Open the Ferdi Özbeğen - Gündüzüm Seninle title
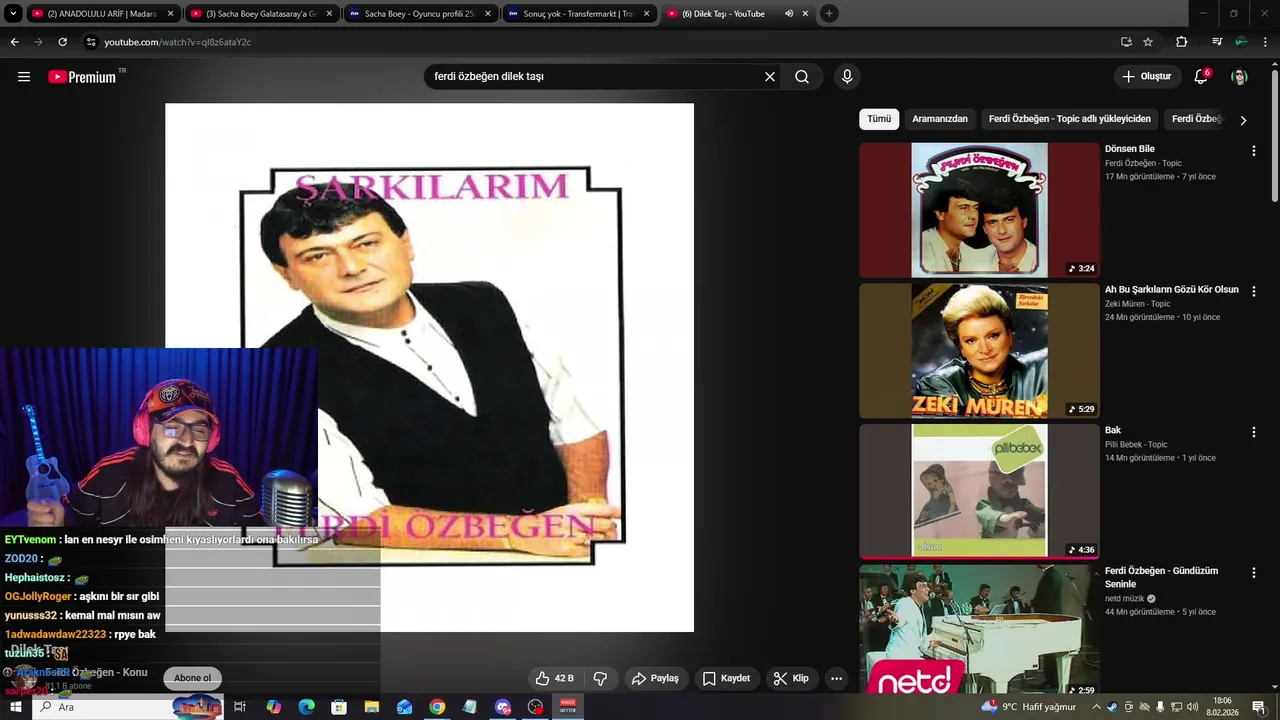 coord(1162,577)
